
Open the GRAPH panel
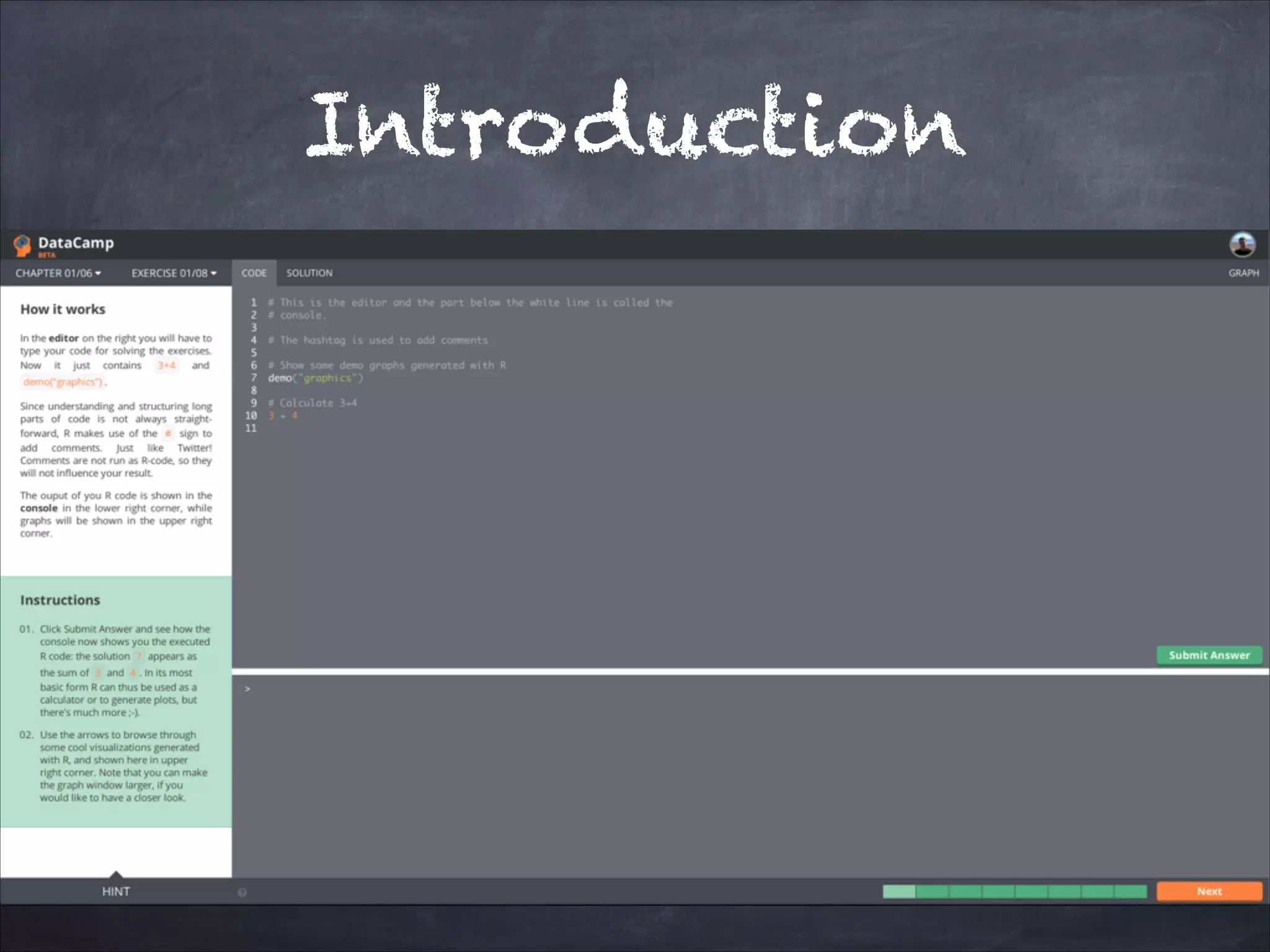[x=1243, y=273]
